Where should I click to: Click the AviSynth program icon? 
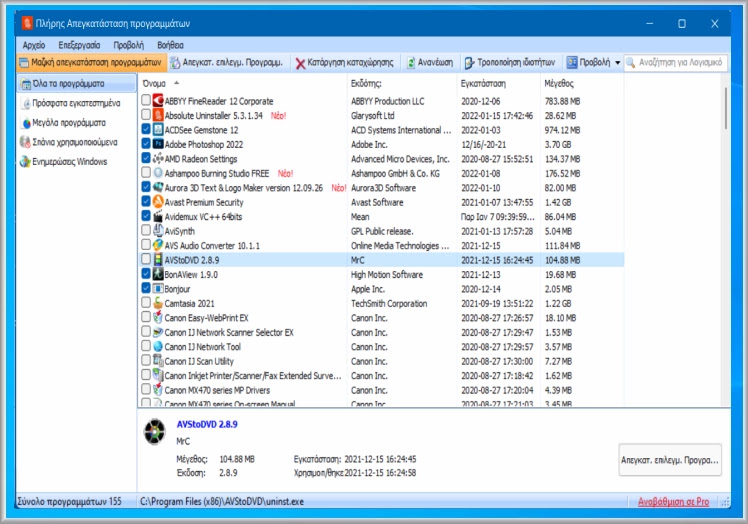click(x=158, y=231)
